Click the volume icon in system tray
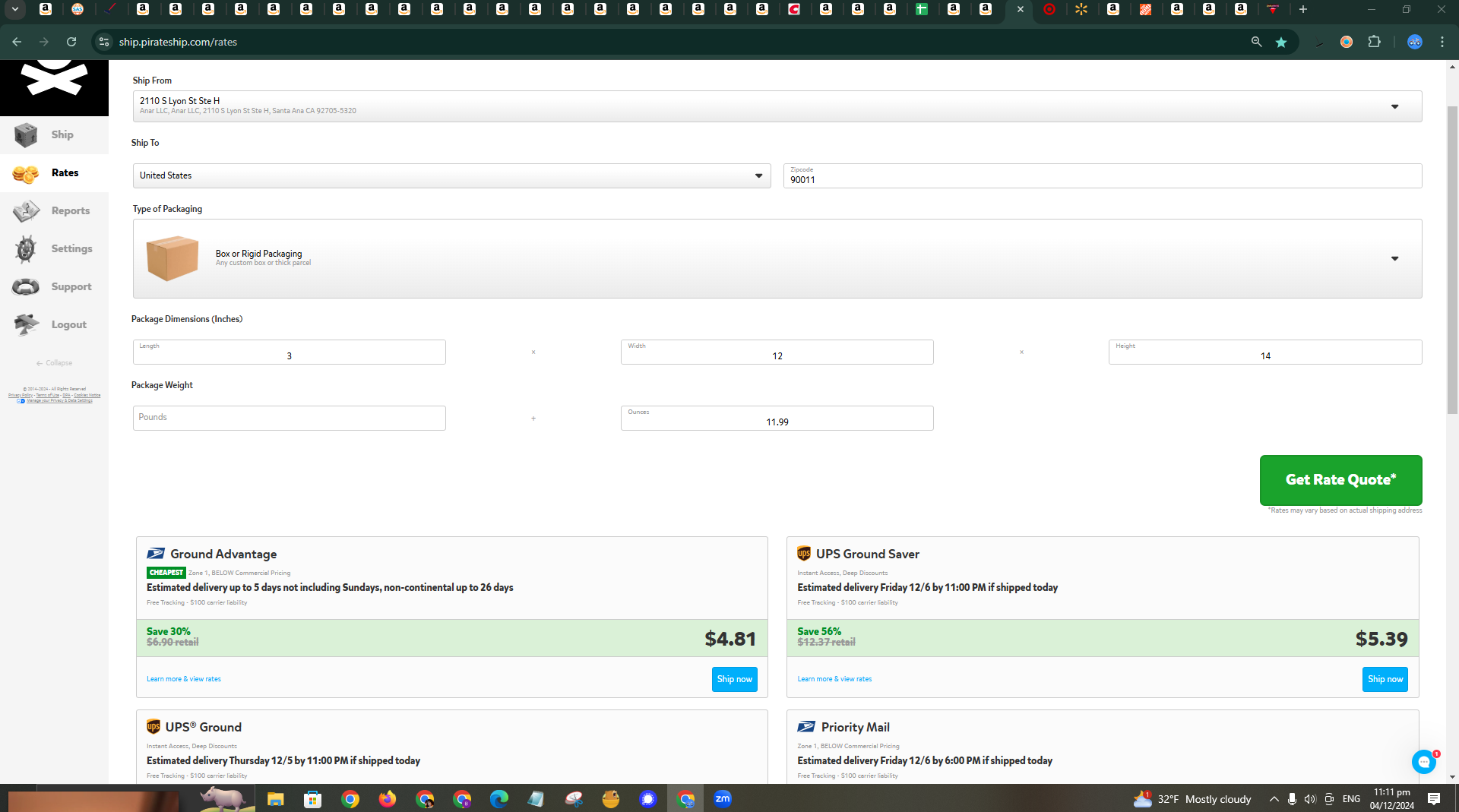 pyautogui.click(x=1310, y=799)
